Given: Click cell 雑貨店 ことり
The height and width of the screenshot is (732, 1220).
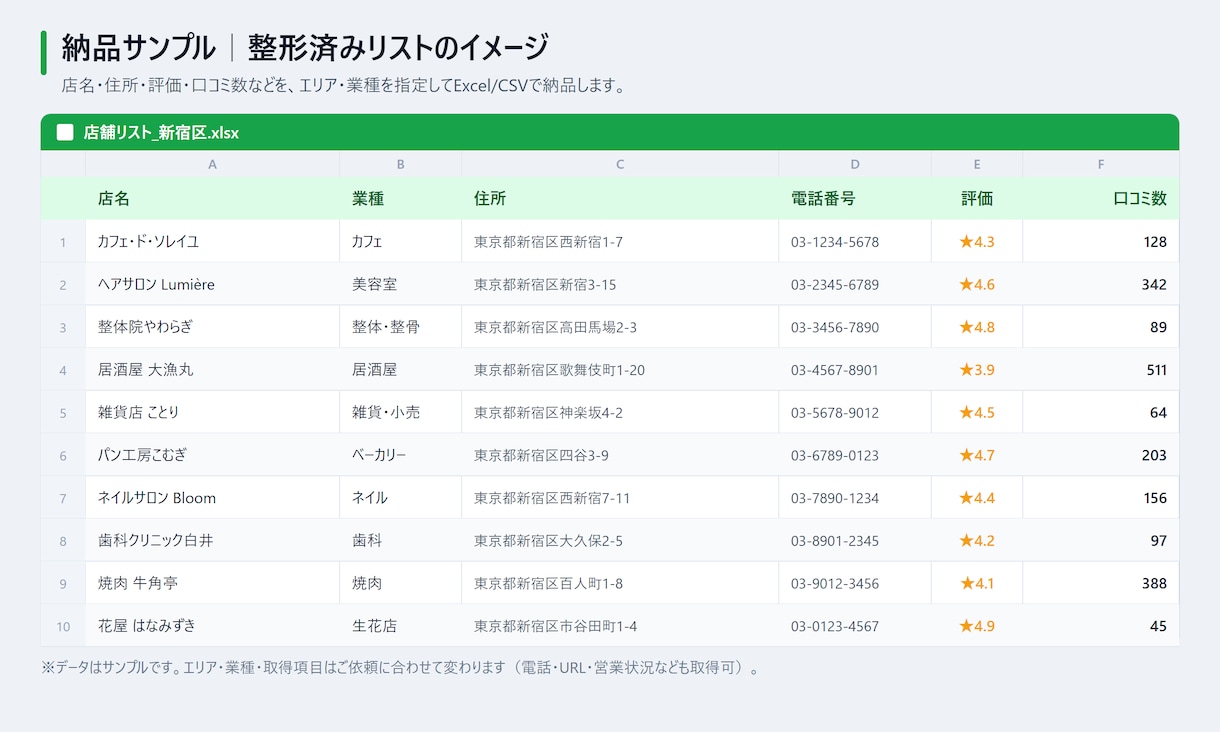Looking at the screenshot, I should [212, 412].
